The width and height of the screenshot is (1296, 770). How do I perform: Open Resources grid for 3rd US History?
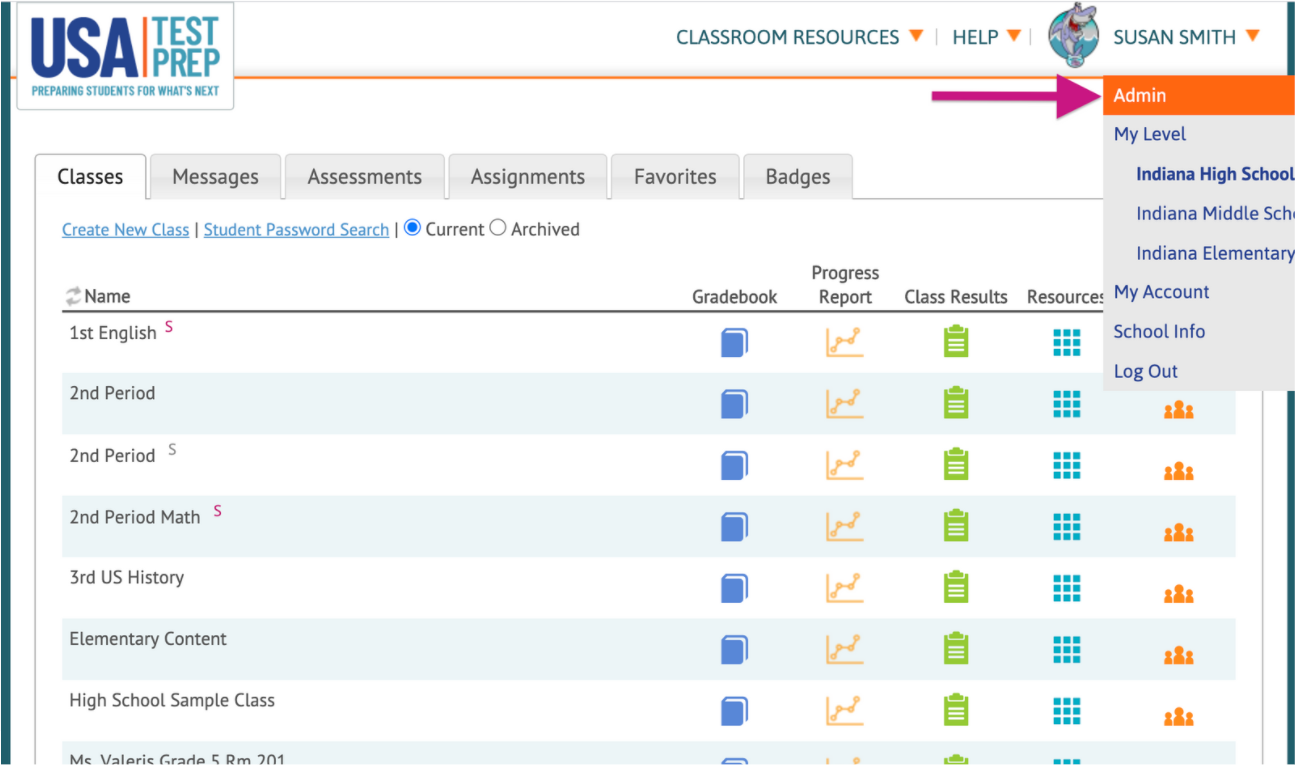pyautogui.click(x=1067, y=588)
